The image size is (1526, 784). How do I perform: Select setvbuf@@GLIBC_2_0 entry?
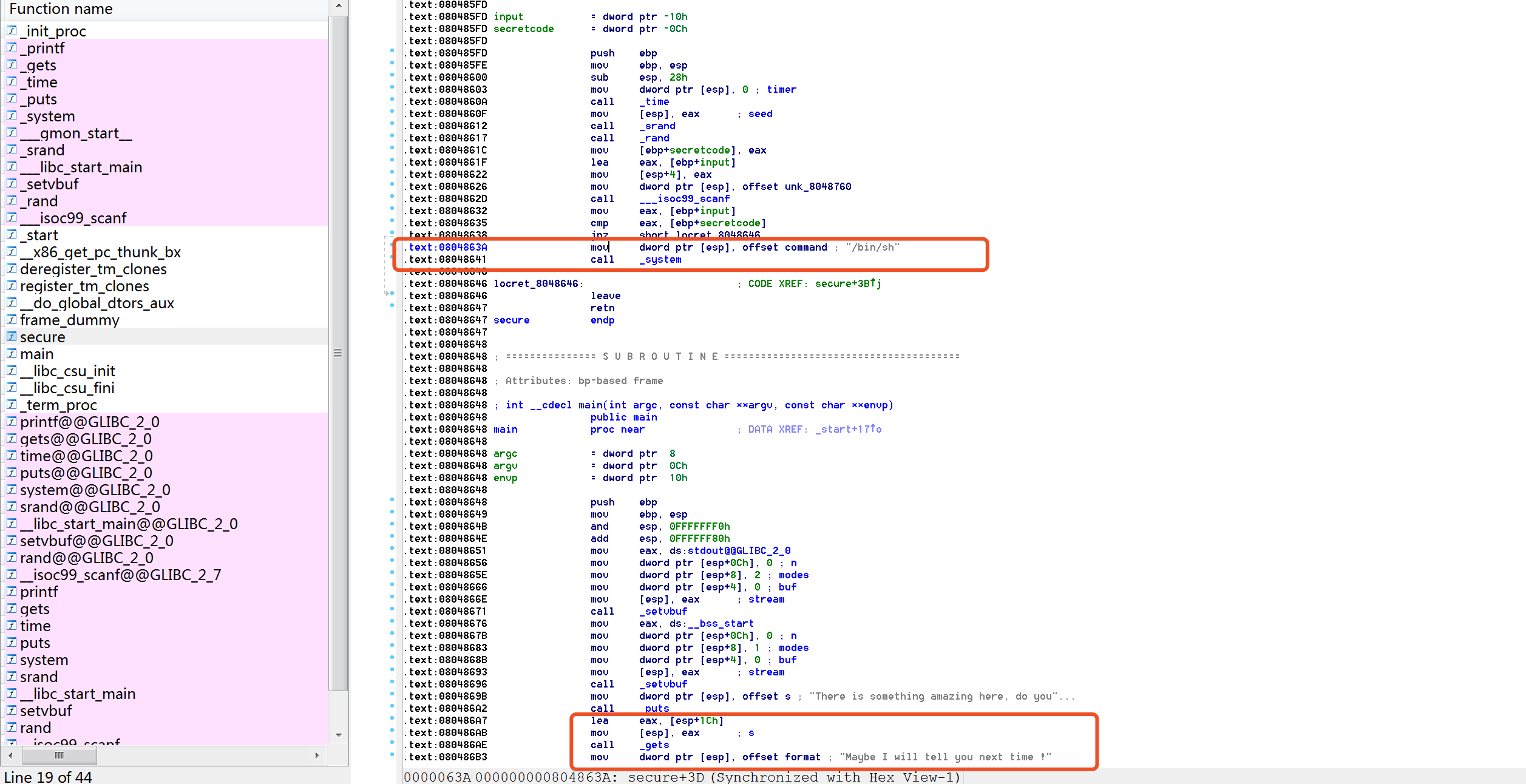pos(97,541)
